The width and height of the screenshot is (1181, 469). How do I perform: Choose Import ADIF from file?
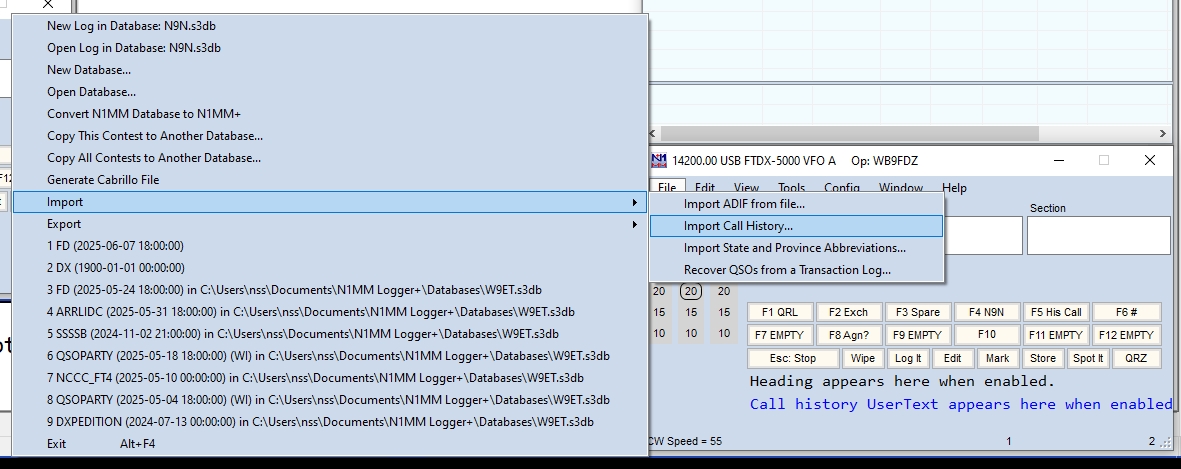click(x=744, y=204)
